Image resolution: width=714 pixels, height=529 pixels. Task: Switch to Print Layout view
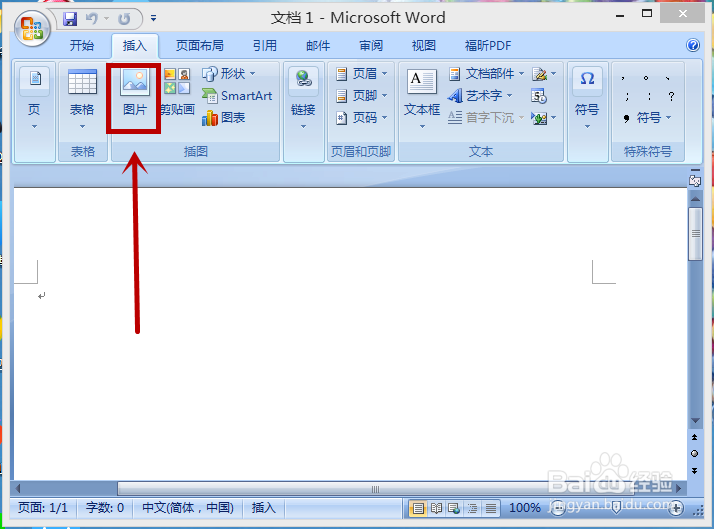point(418,508)
